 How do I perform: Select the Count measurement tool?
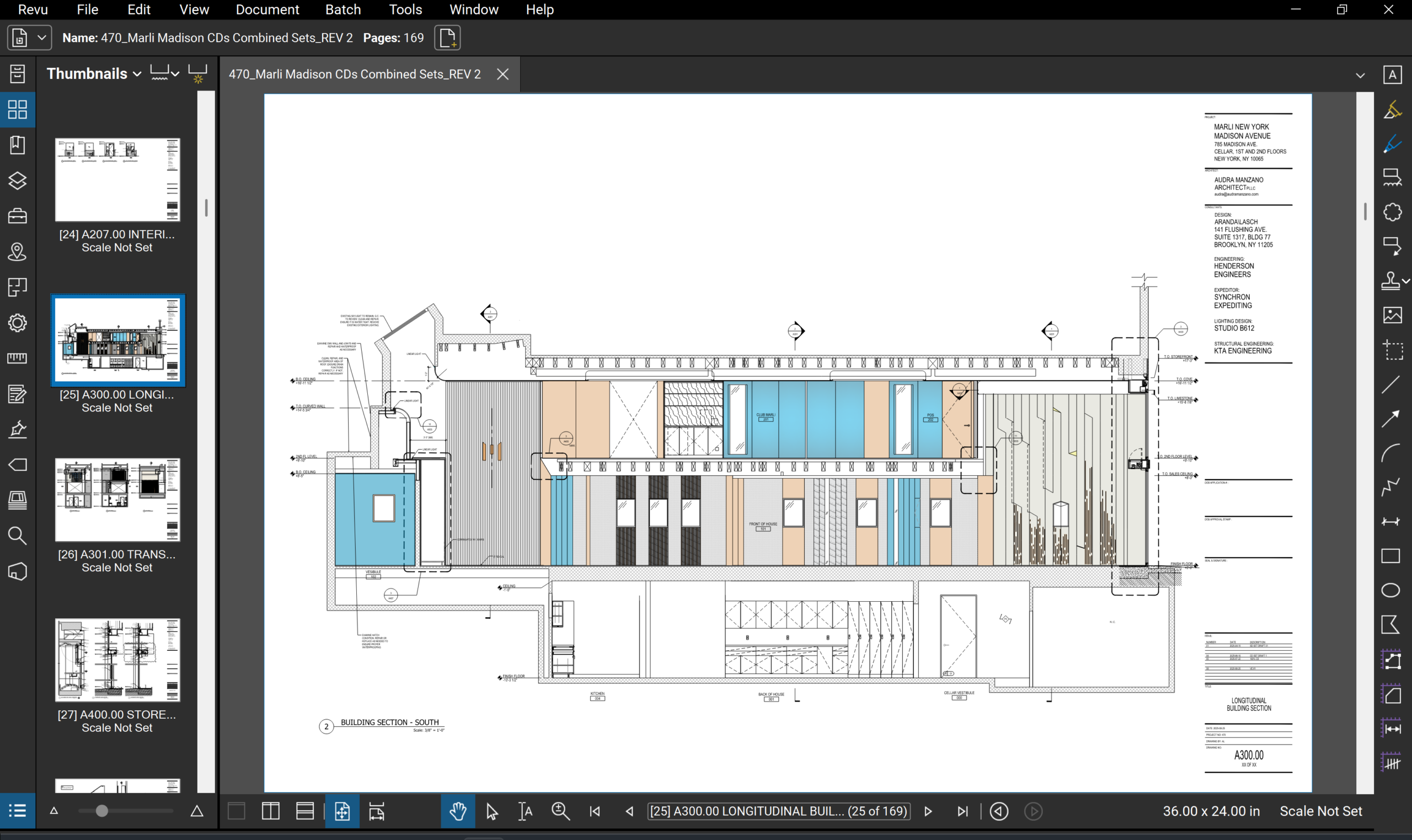[x=1390, y=762]
